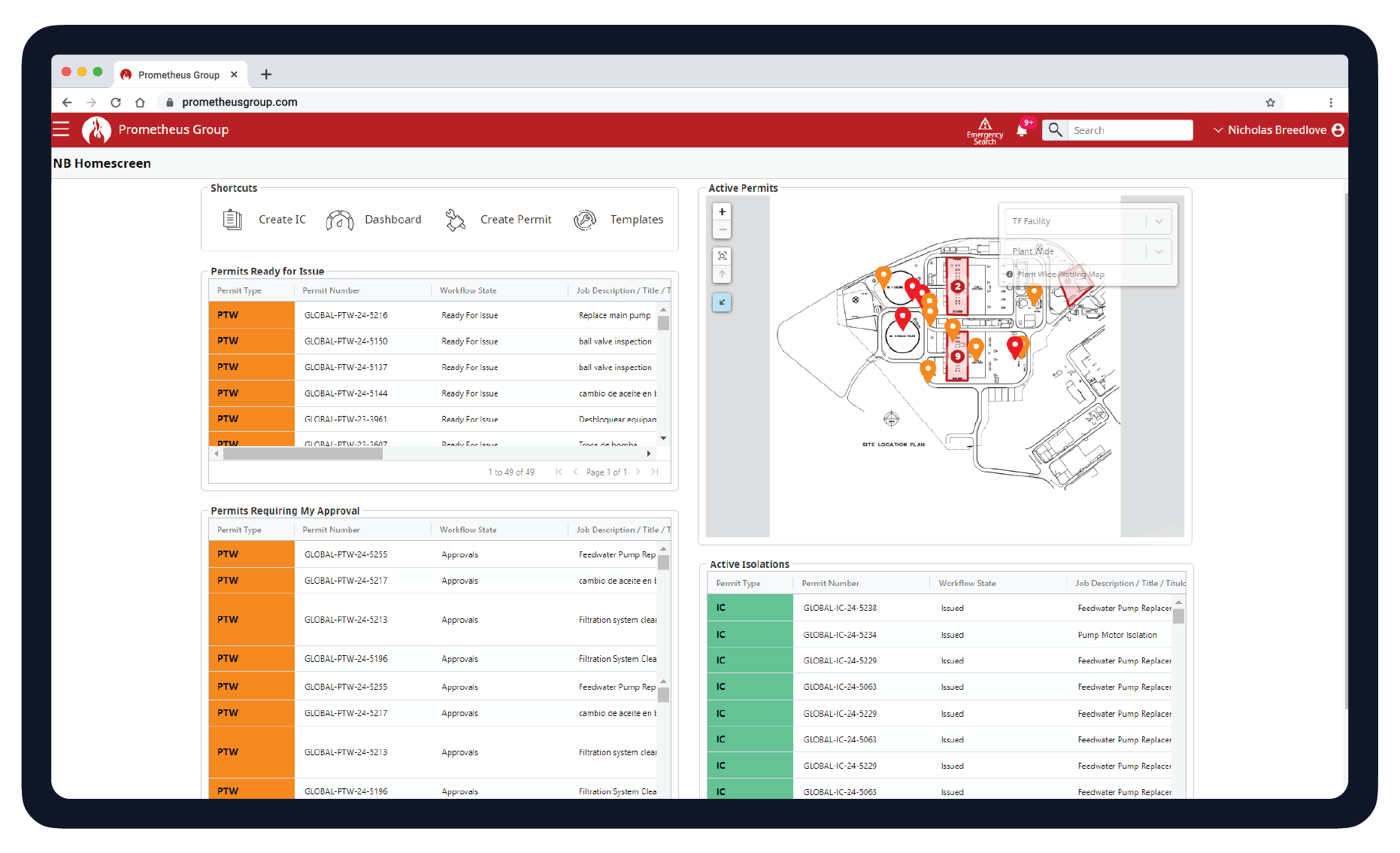
Task: Open the user account profile icon
Action: [1339, 129]
